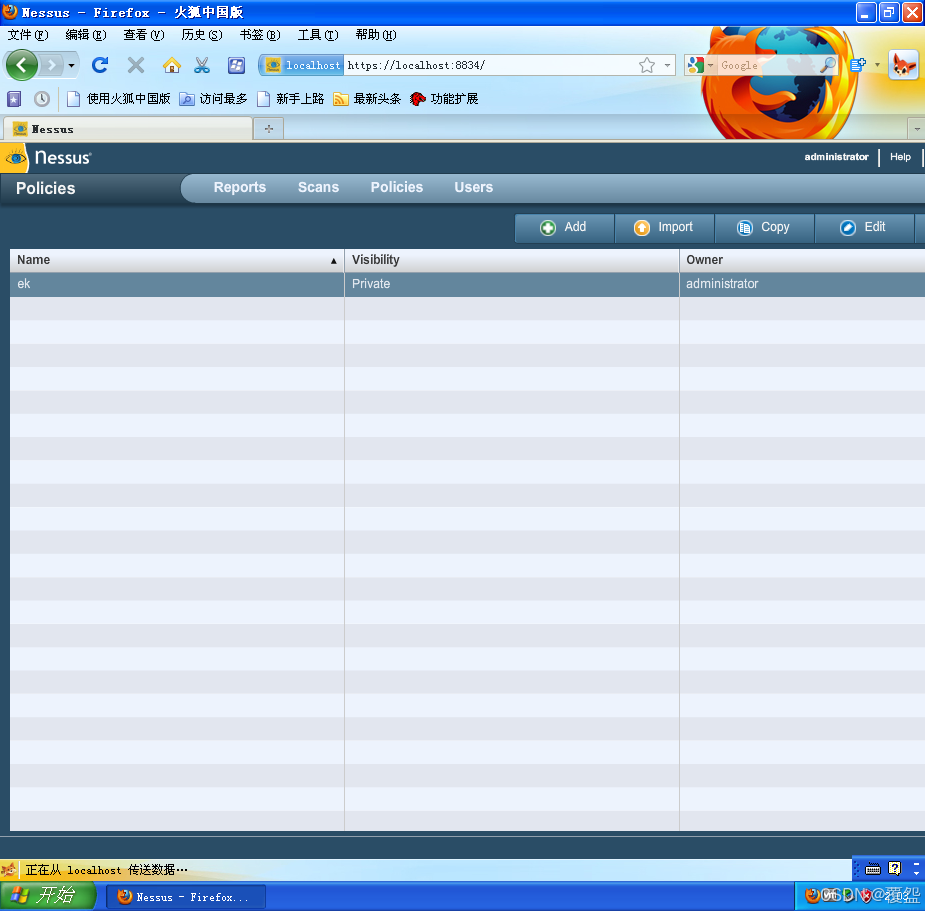This screenshot has height=911, width=925.
Task: Click the Nessus eye logo
Action: [14, 158]
